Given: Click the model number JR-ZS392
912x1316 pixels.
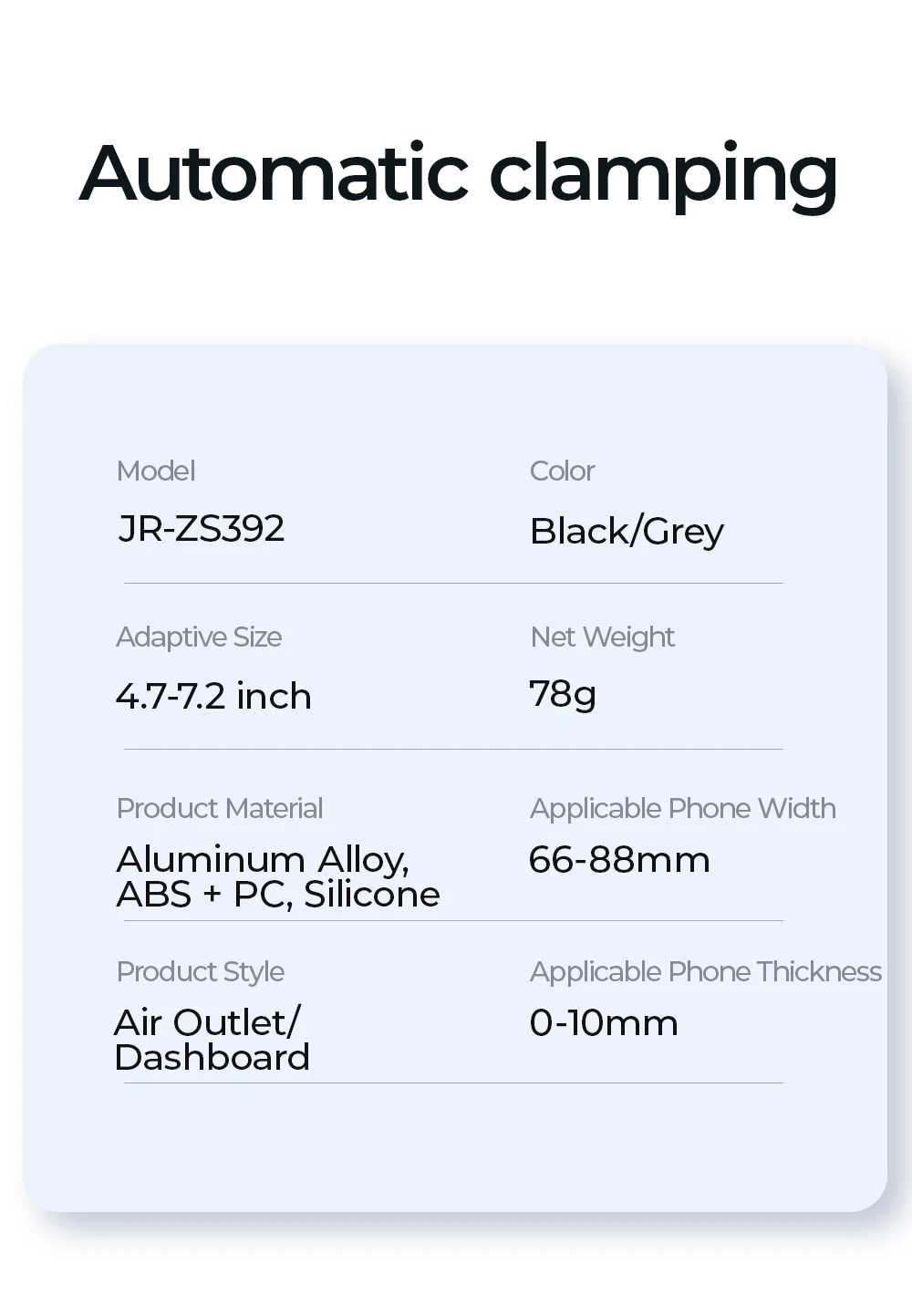Looking at the screenshot, I should point(202,529).
